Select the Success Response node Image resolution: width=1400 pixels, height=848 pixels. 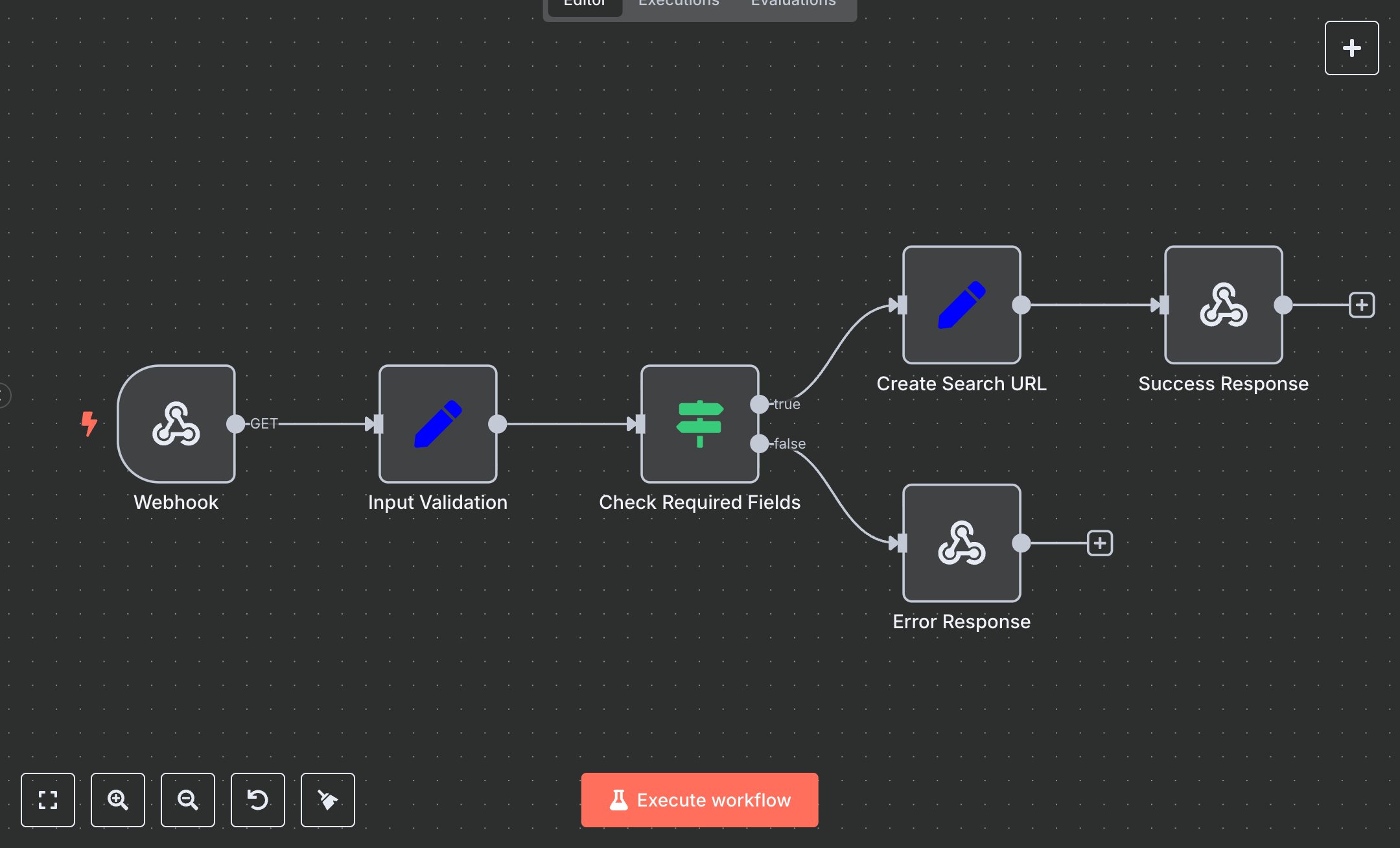click(1223, 304)
